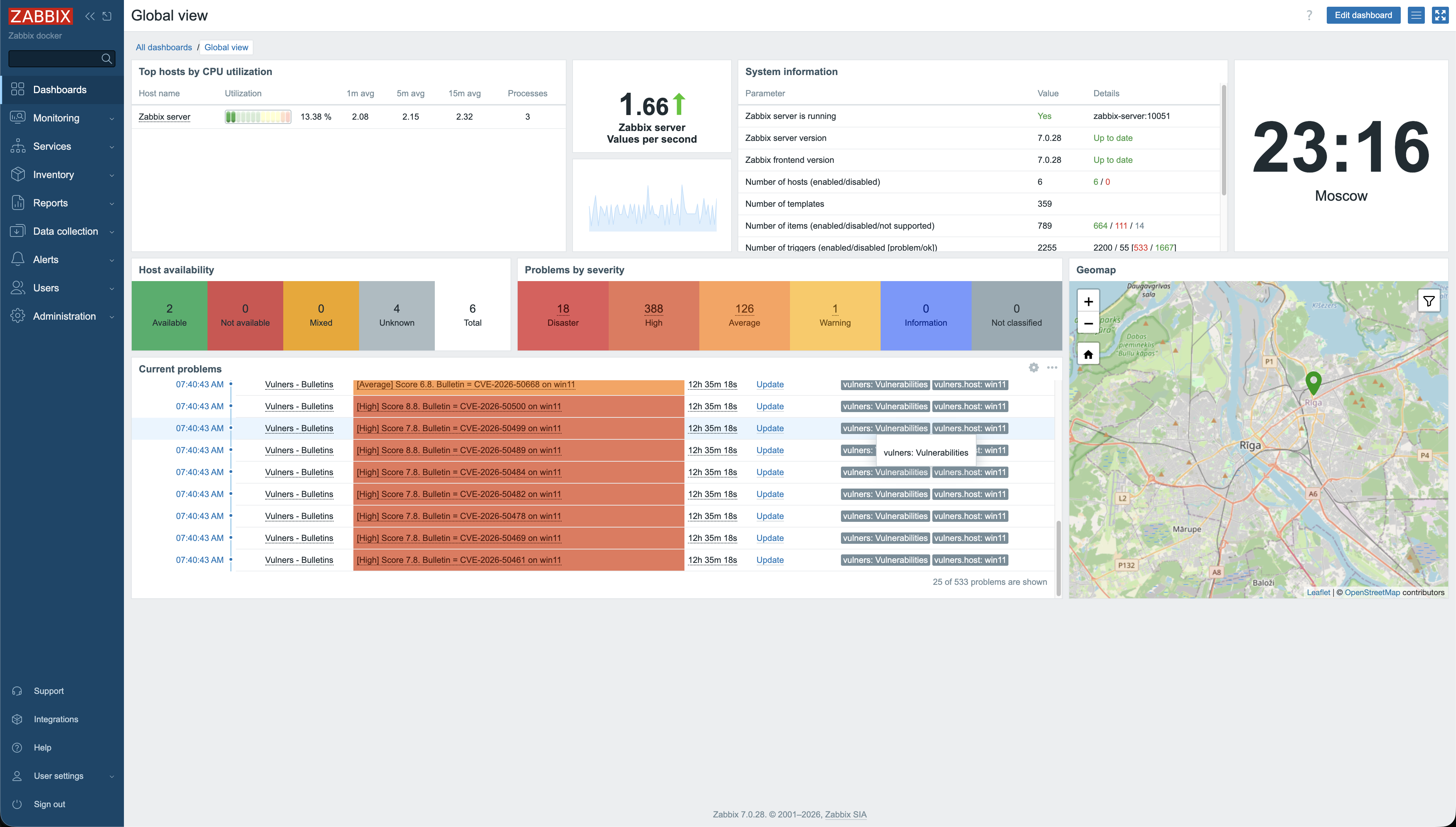Open Data collection section in sidebar

[x=62, y=232]
